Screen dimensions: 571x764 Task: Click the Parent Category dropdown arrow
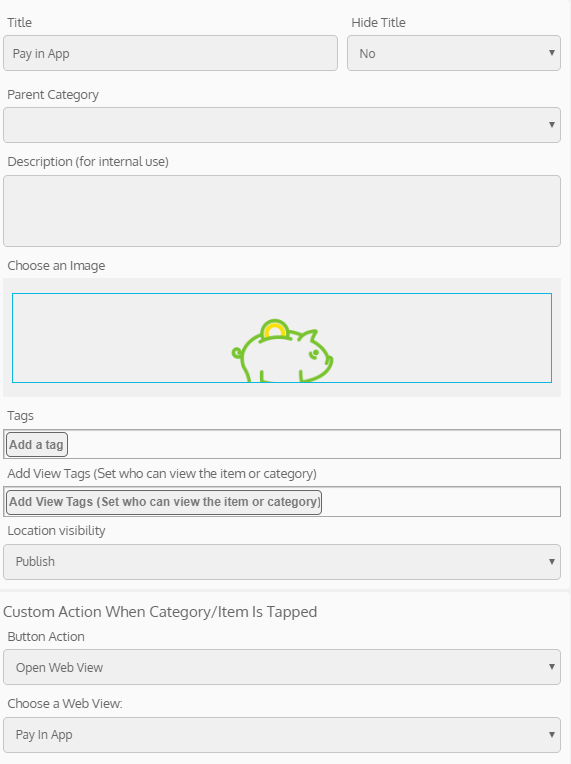(552, 125)
